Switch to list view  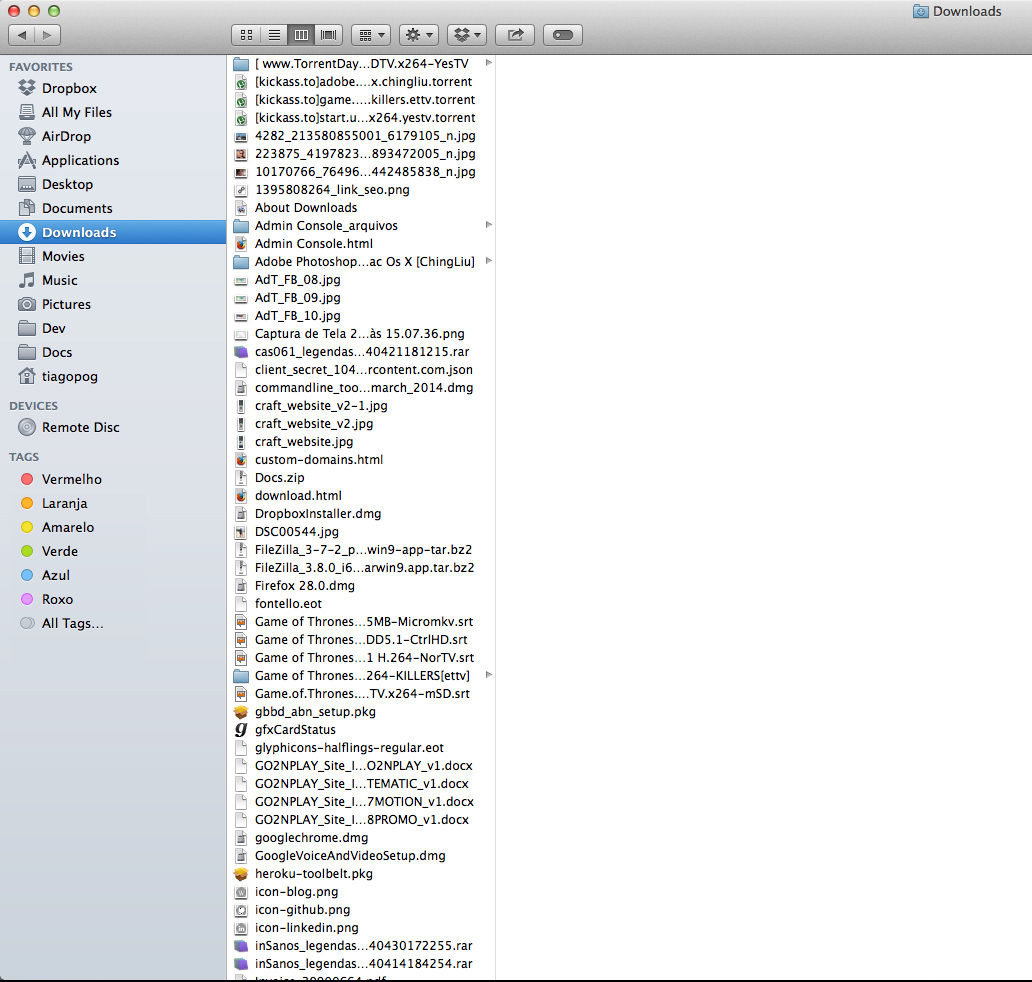[x=274, y=34]
